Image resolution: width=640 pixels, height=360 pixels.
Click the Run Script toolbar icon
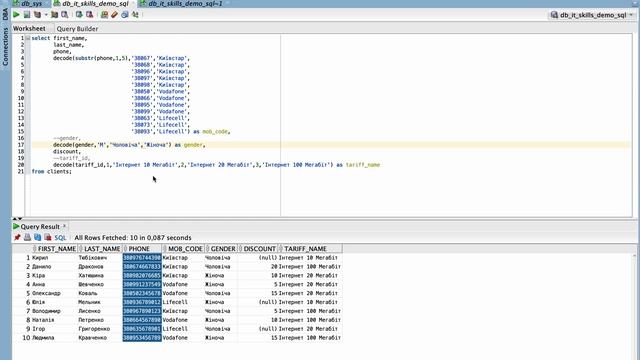point(27,15)
